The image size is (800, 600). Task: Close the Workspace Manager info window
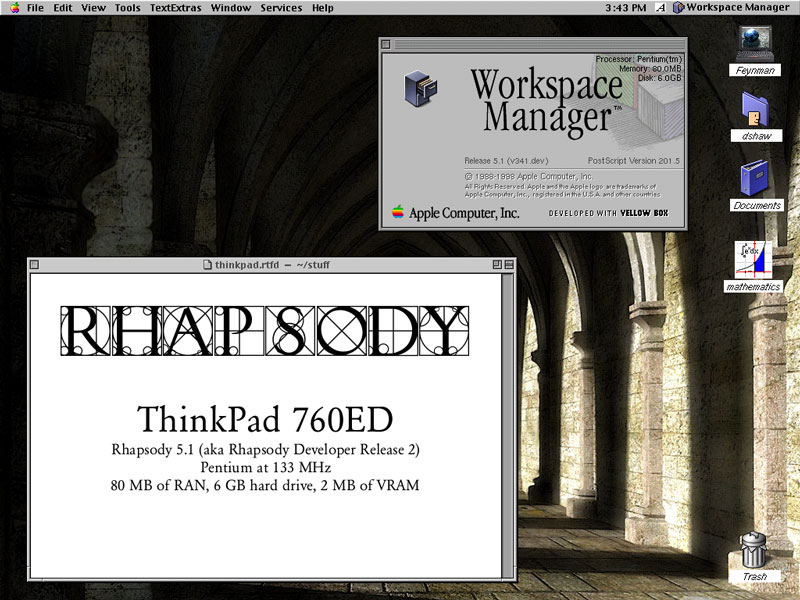pyautogui.click(x=386, y=44)
